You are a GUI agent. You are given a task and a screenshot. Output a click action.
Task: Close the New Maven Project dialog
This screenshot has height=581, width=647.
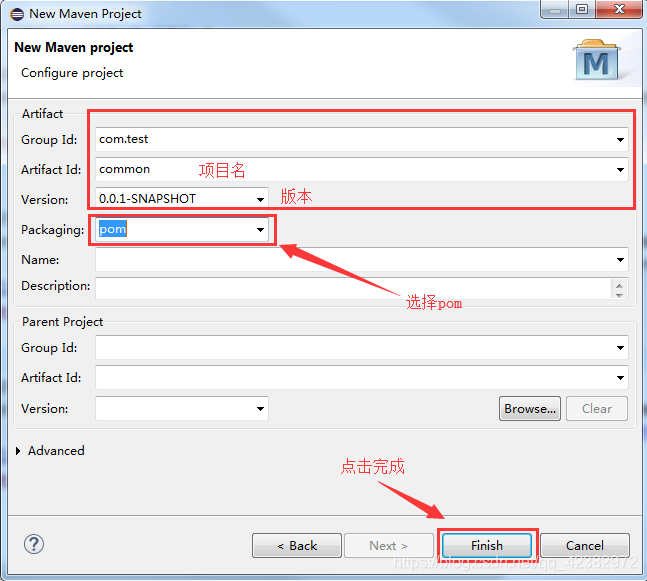(x=619, y=9)
